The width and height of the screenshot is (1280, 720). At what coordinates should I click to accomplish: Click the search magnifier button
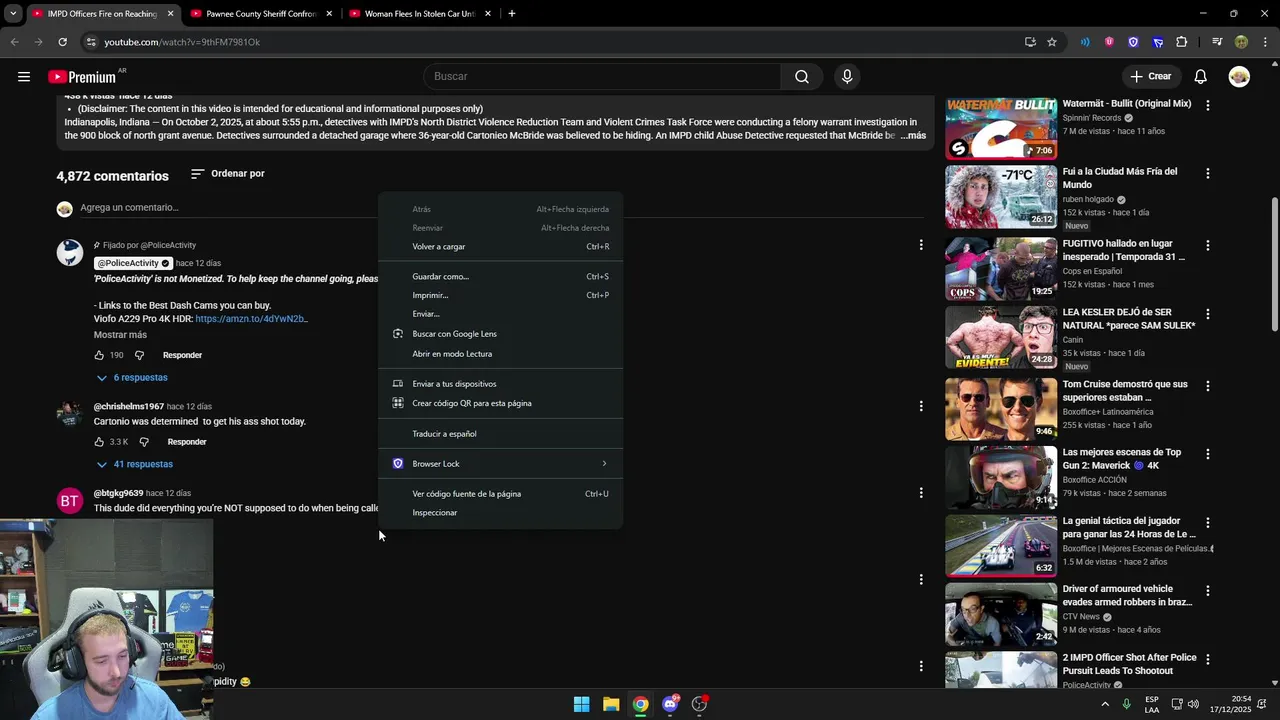coord(802,77)
